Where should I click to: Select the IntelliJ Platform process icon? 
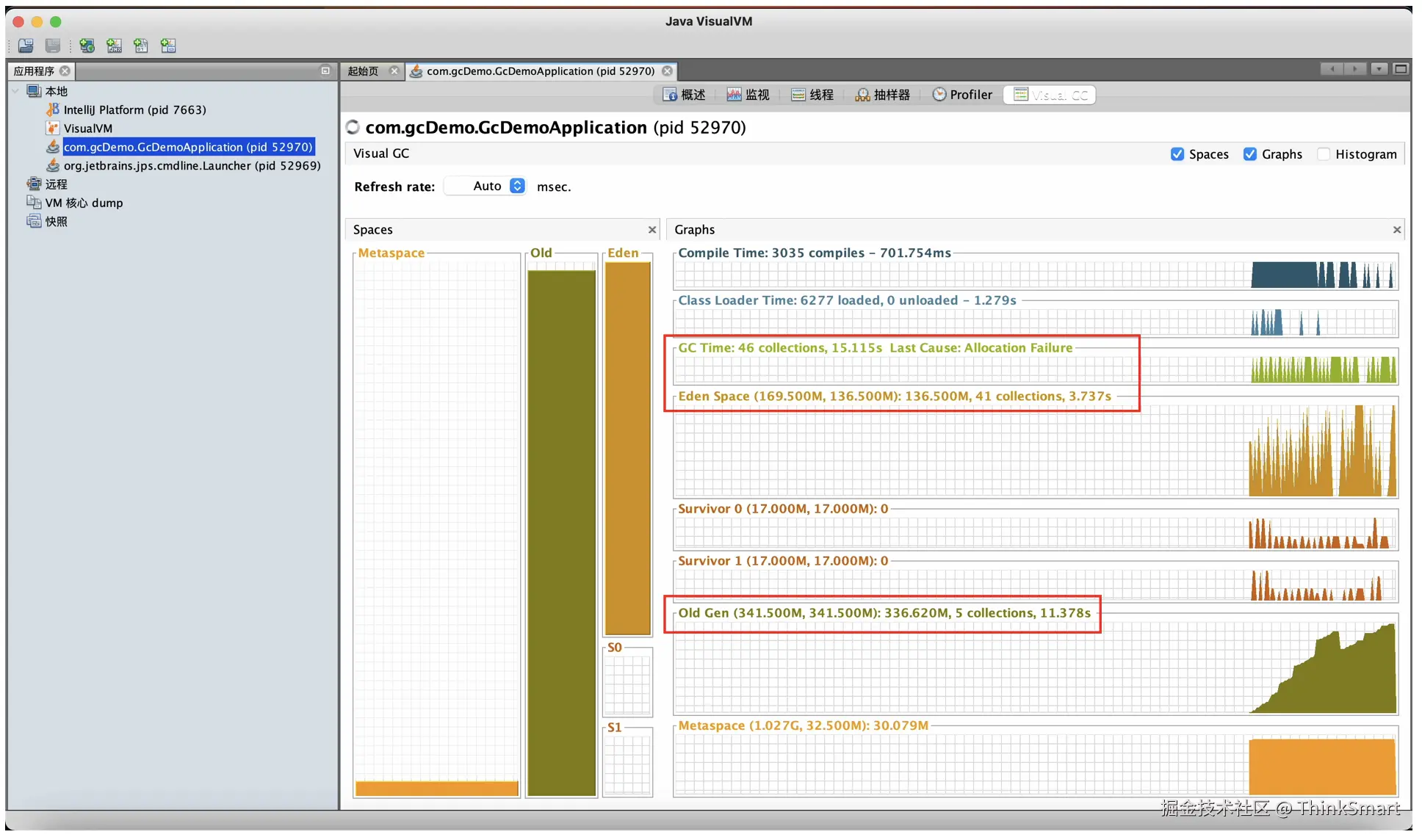tap(53, 109)
